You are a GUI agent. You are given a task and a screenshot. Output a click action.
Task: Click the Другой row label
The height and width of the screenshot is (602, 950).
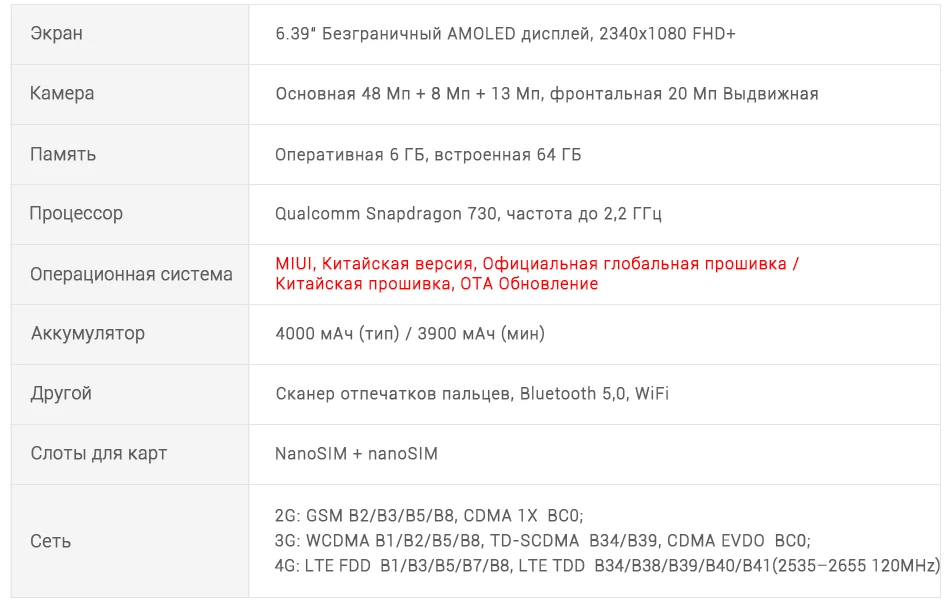click(61, 393)
